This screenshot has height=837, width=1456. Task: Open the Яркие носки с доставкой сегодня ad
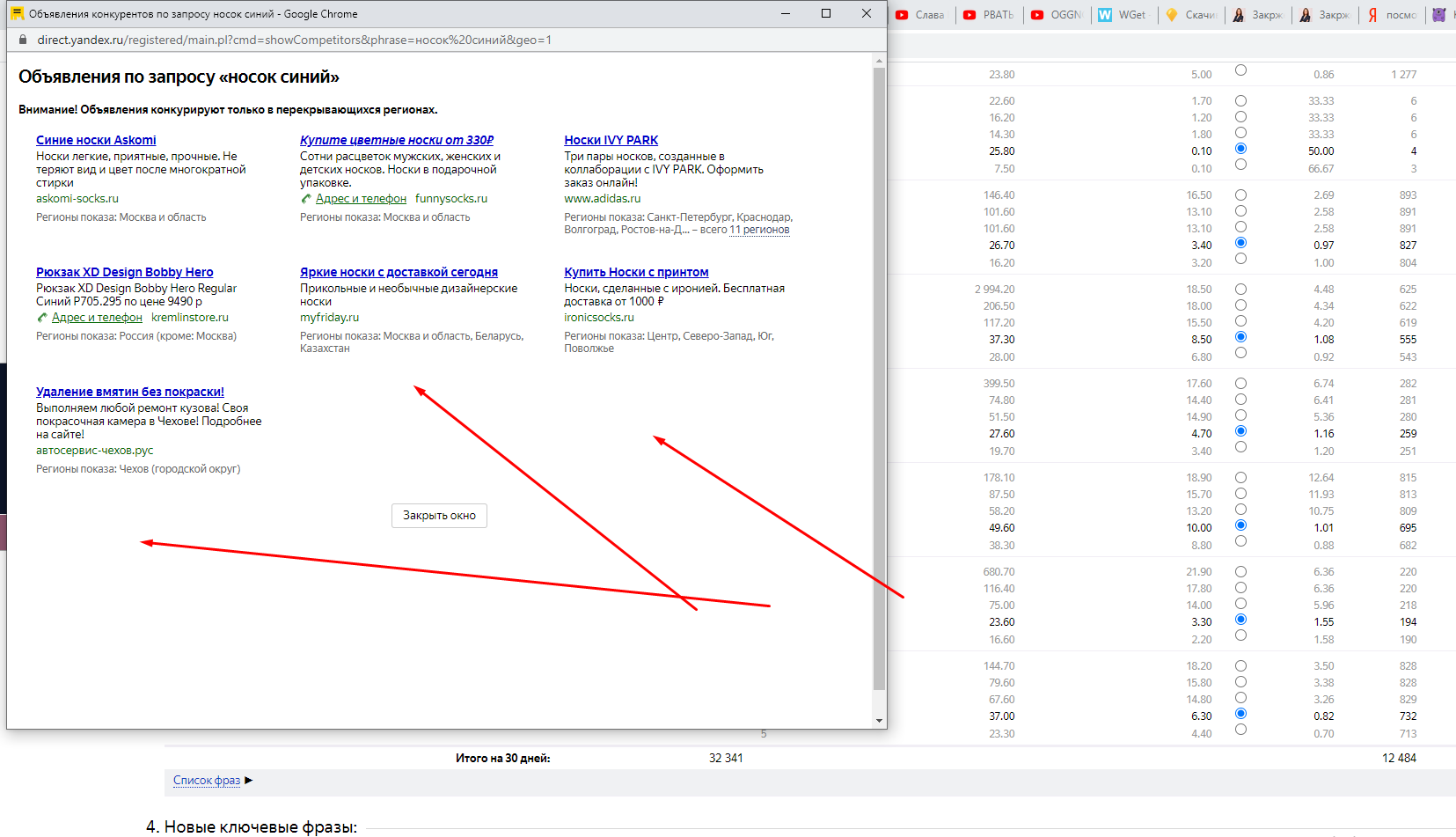coord(399,272)
